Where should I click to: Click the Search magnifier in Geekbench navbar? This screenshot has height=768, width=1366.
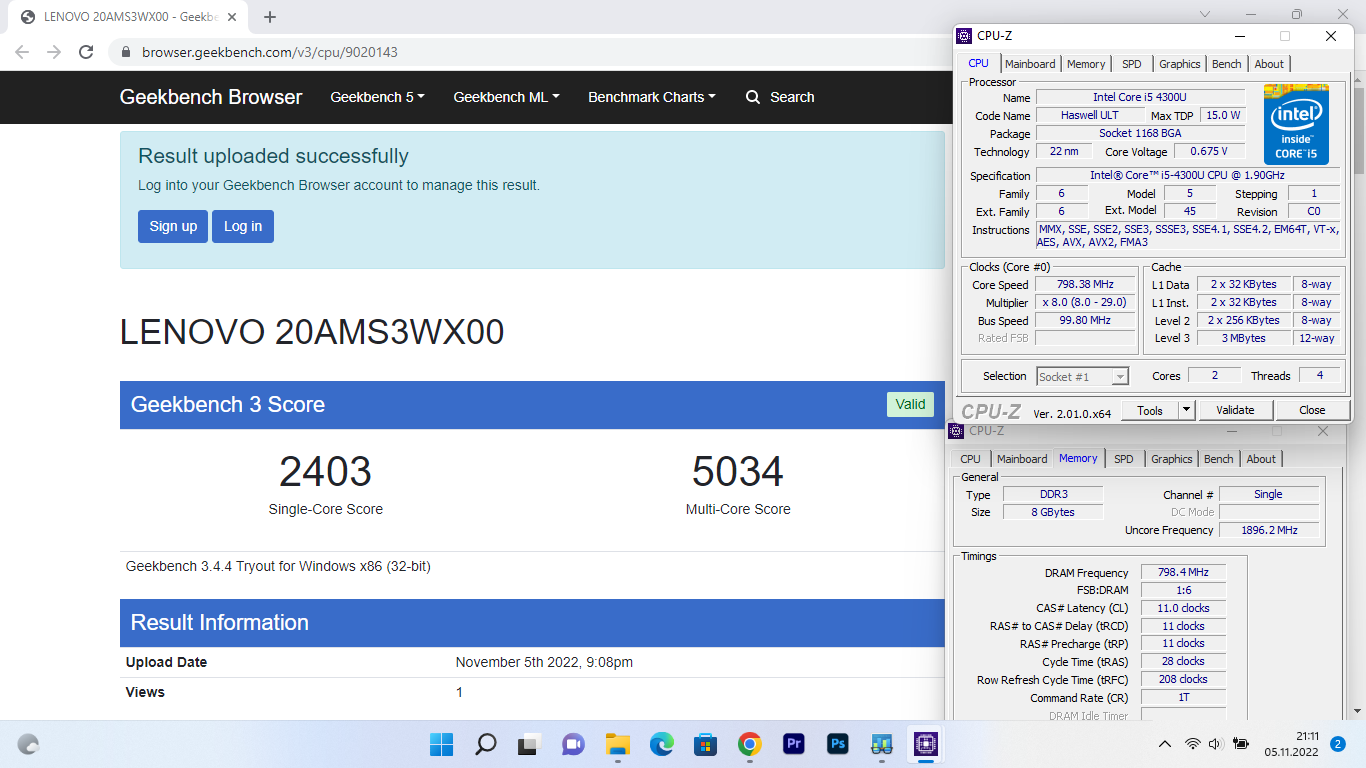(753, 97)
